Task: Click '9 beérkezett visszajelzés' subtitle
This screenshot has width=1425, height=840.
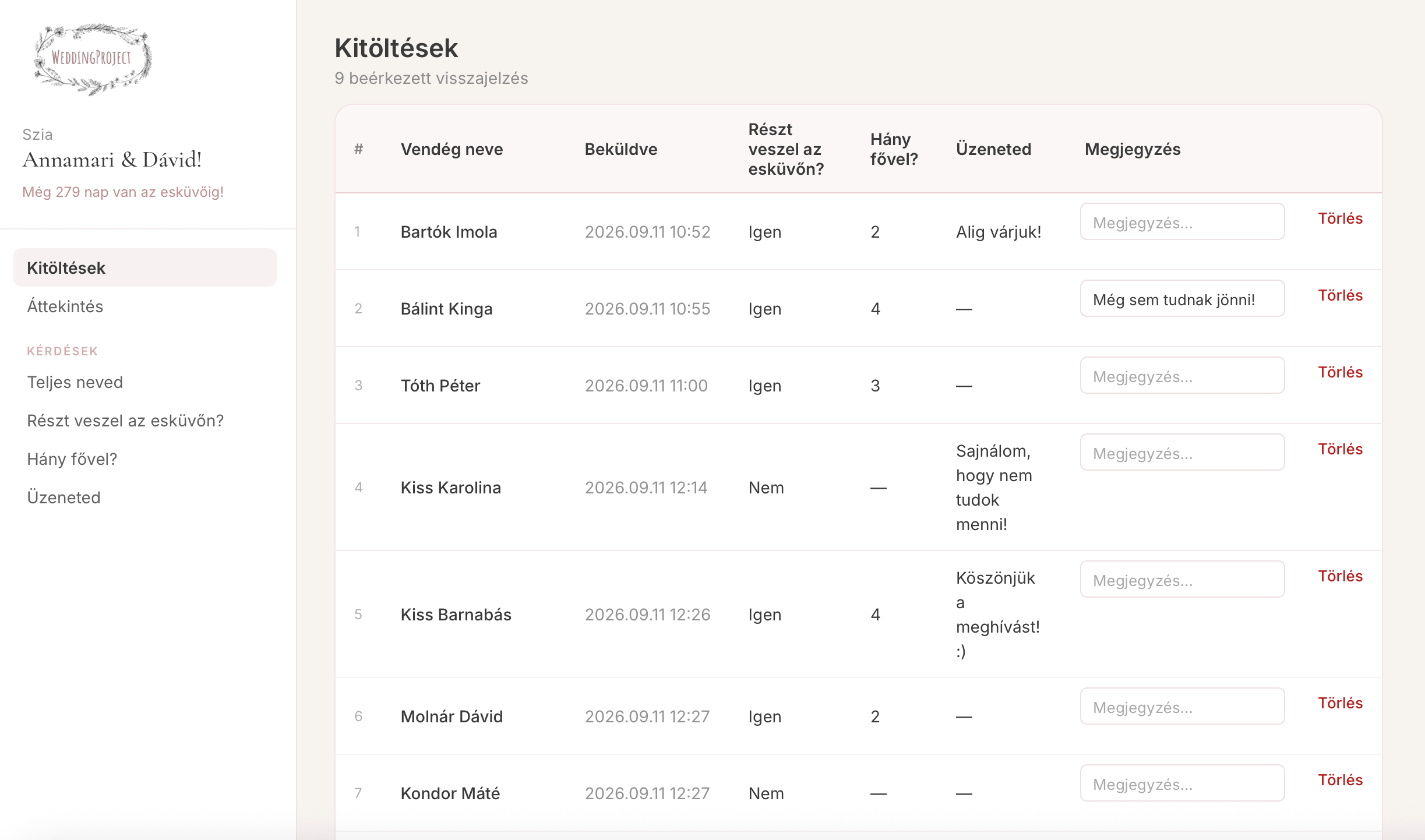Action: click(x=431, y=78)
